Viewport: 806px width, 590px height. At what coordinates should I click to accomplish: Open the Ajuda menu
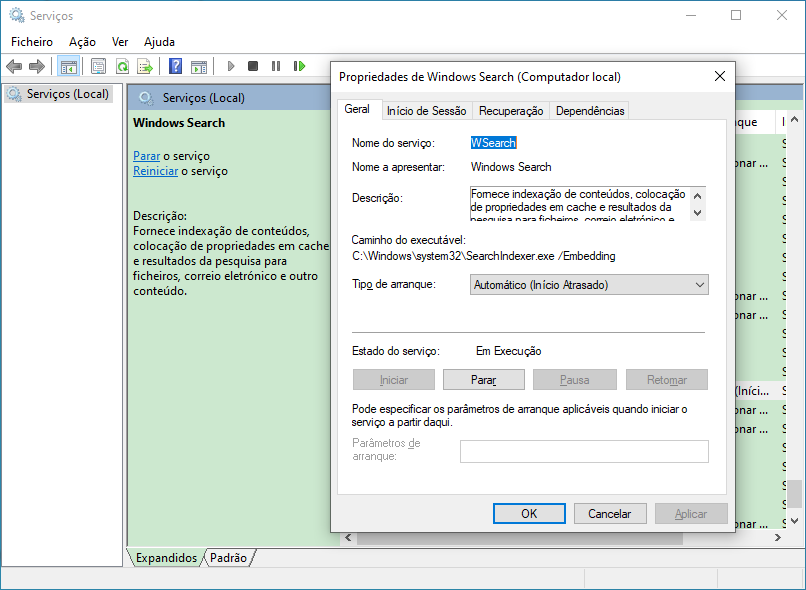point(159,42)
